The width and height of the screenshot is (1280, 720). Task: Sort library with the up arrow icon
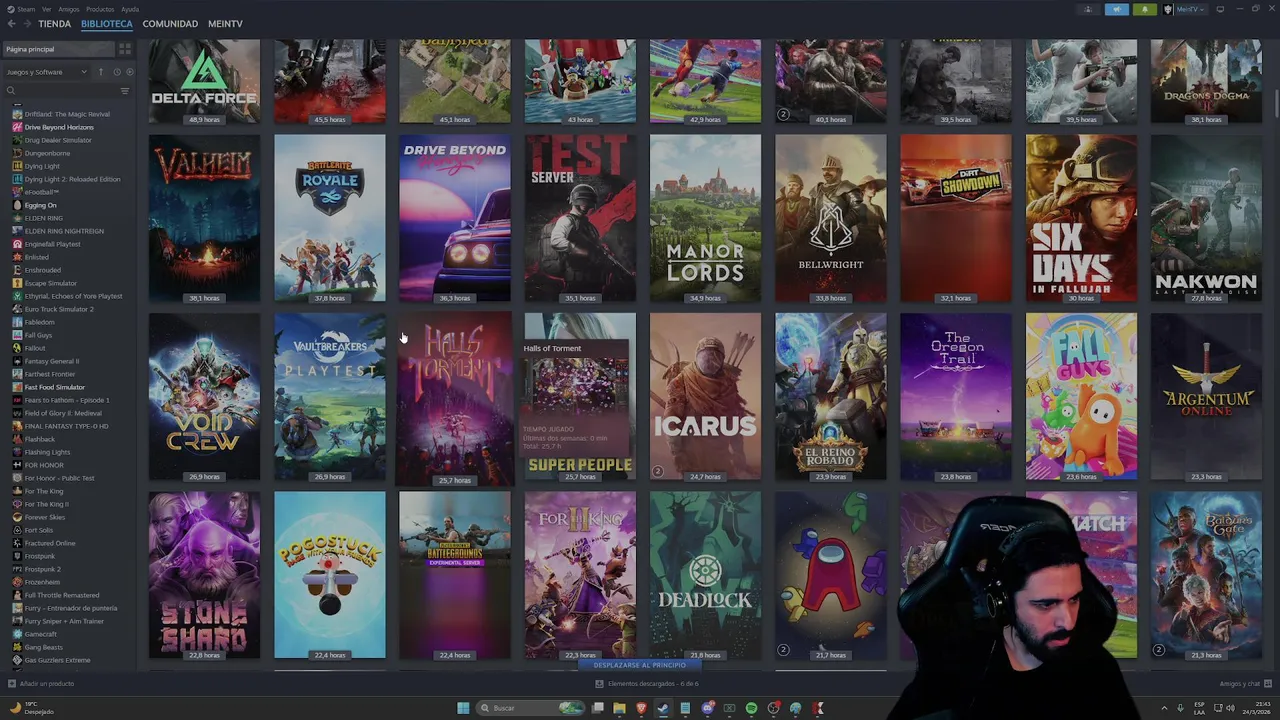pos(100,72)
